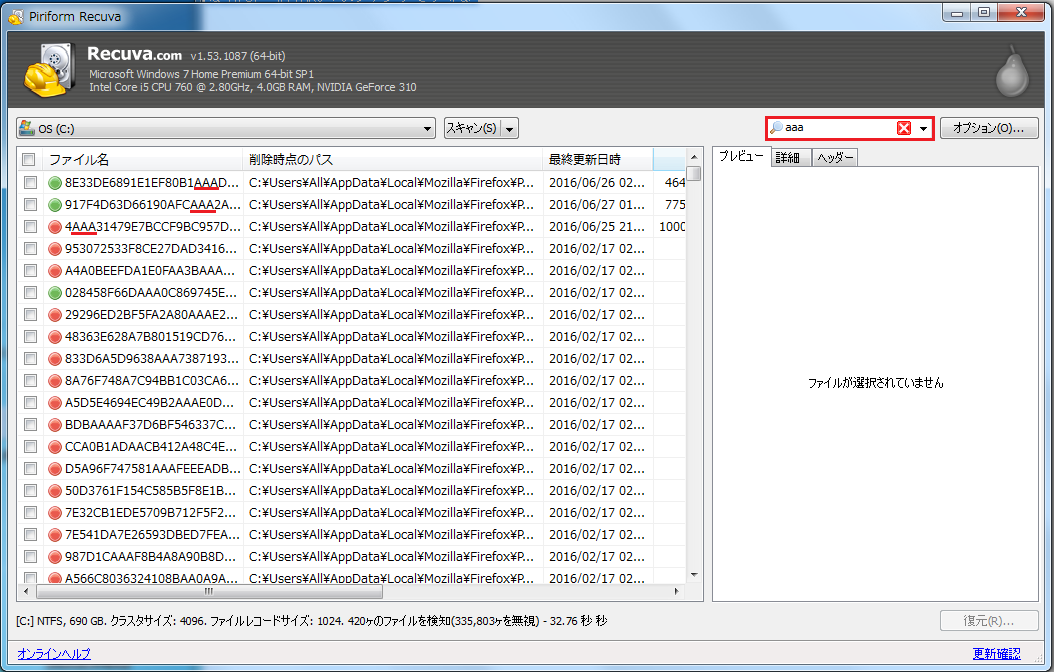Click the red status icon for BDBAAAAF37D6BF546337C file
Viewport: 1054px width, 672px height.
(x=55, y=425)
